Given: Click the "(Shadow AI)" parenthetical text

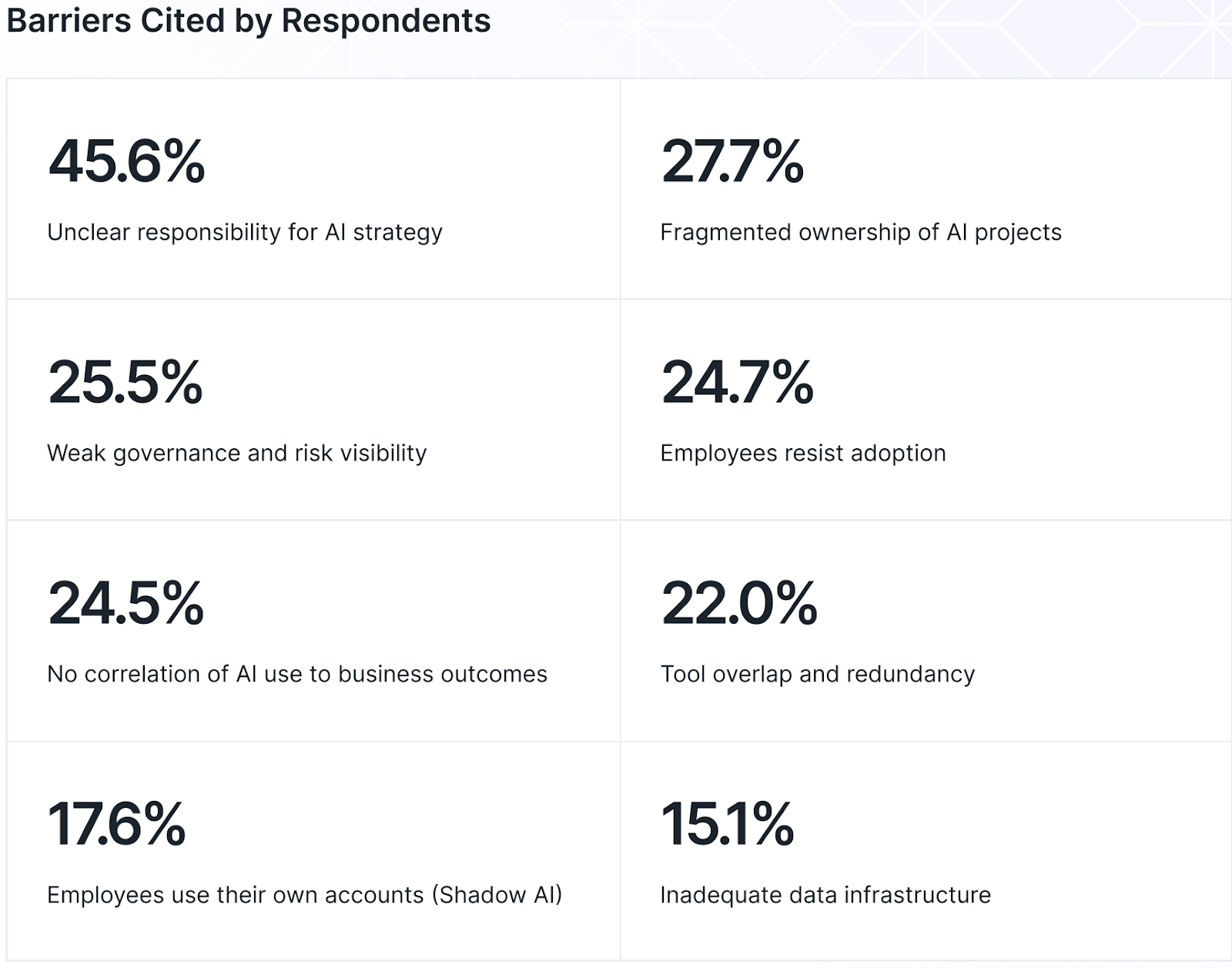Looking at the screenshot, I should pos(497,895).
